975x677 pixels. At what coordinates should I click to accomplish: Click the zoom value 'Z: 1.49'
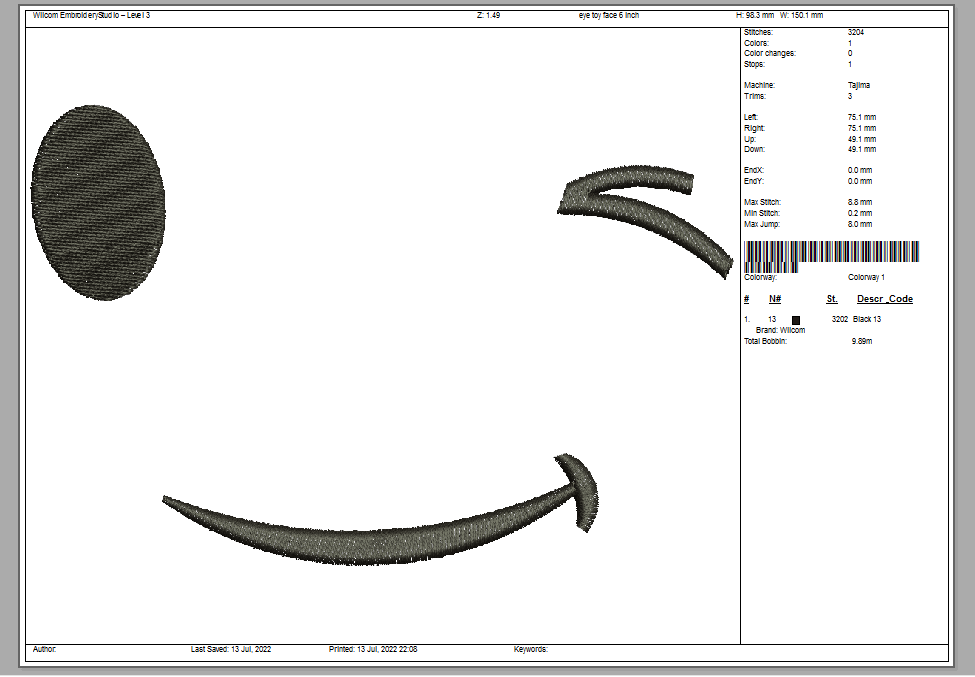[x=488, y=15]
